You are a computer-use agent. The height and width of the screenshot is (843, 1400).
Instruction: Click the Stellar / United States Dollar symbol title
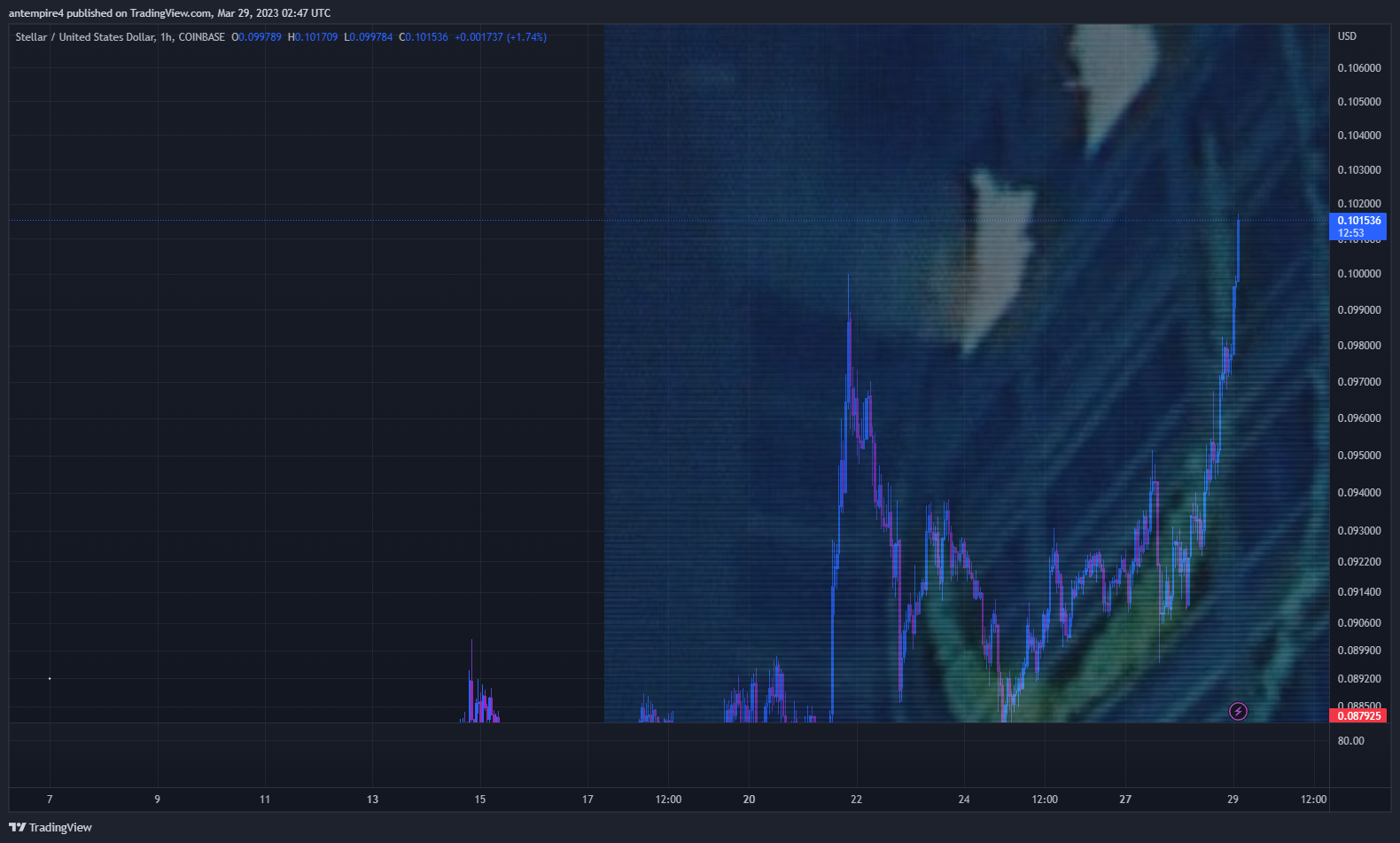pos(84,37)
